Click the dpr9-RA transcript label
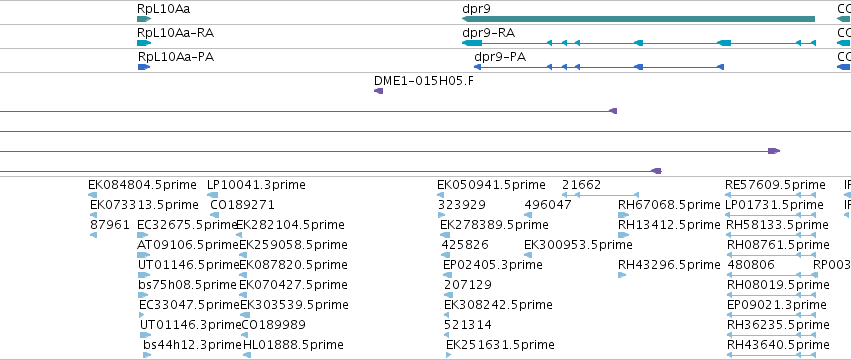Image resolution: width=851 pixels, height=360 pixels. pyautogui.click(x=488, y=33)
